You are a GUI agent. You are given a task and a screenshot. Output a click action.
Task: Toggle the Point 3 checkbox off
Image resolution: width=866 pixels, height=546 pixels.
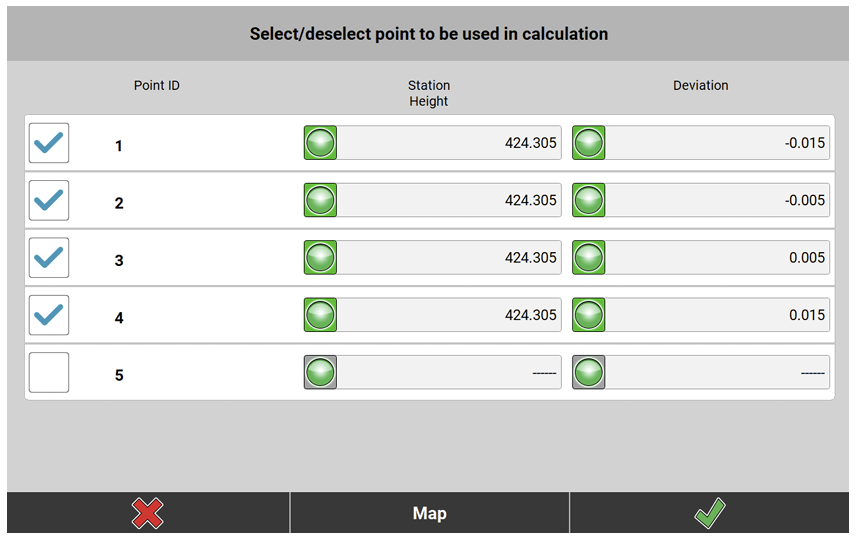point(49,258)
